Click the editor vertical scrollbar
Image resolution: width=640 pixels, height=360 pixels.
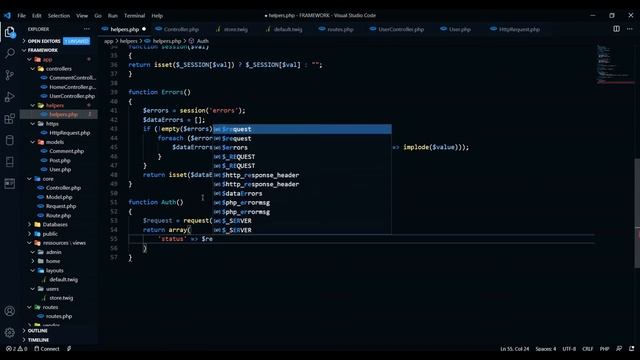point(637,212)
